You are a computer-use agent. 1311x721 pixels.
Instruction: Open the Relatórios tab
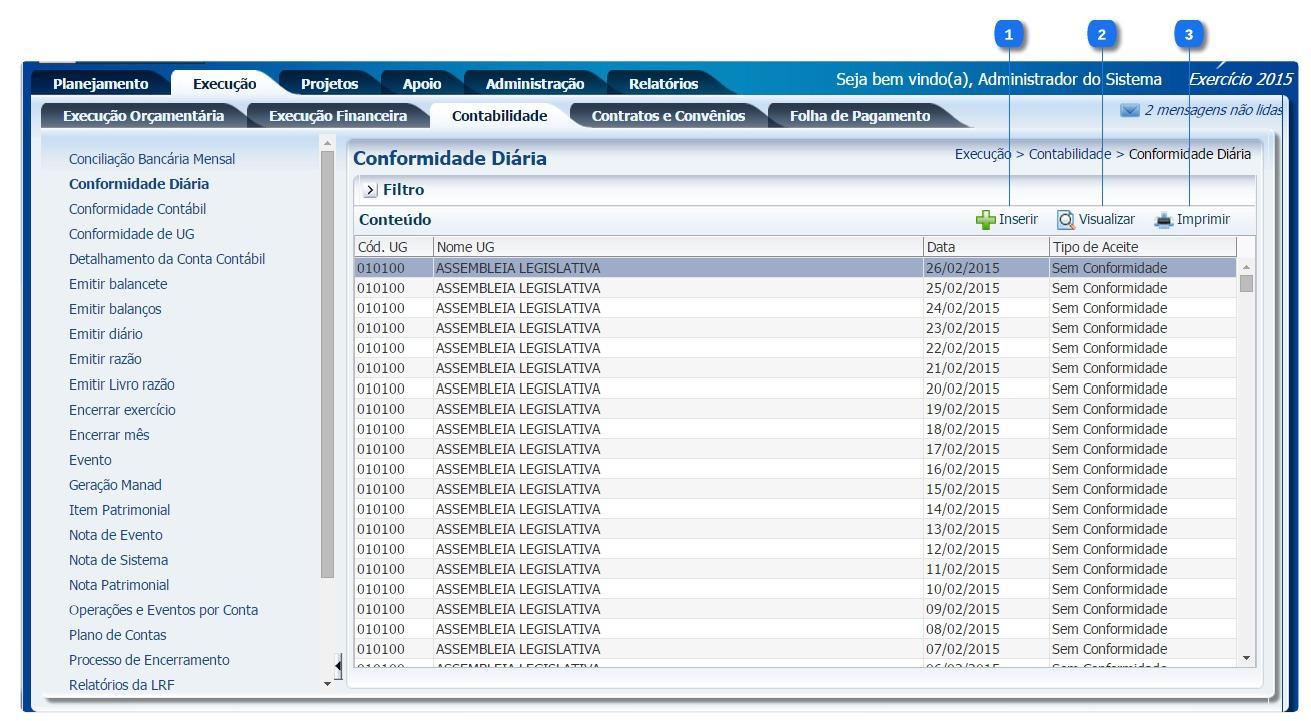click(663, 84)
